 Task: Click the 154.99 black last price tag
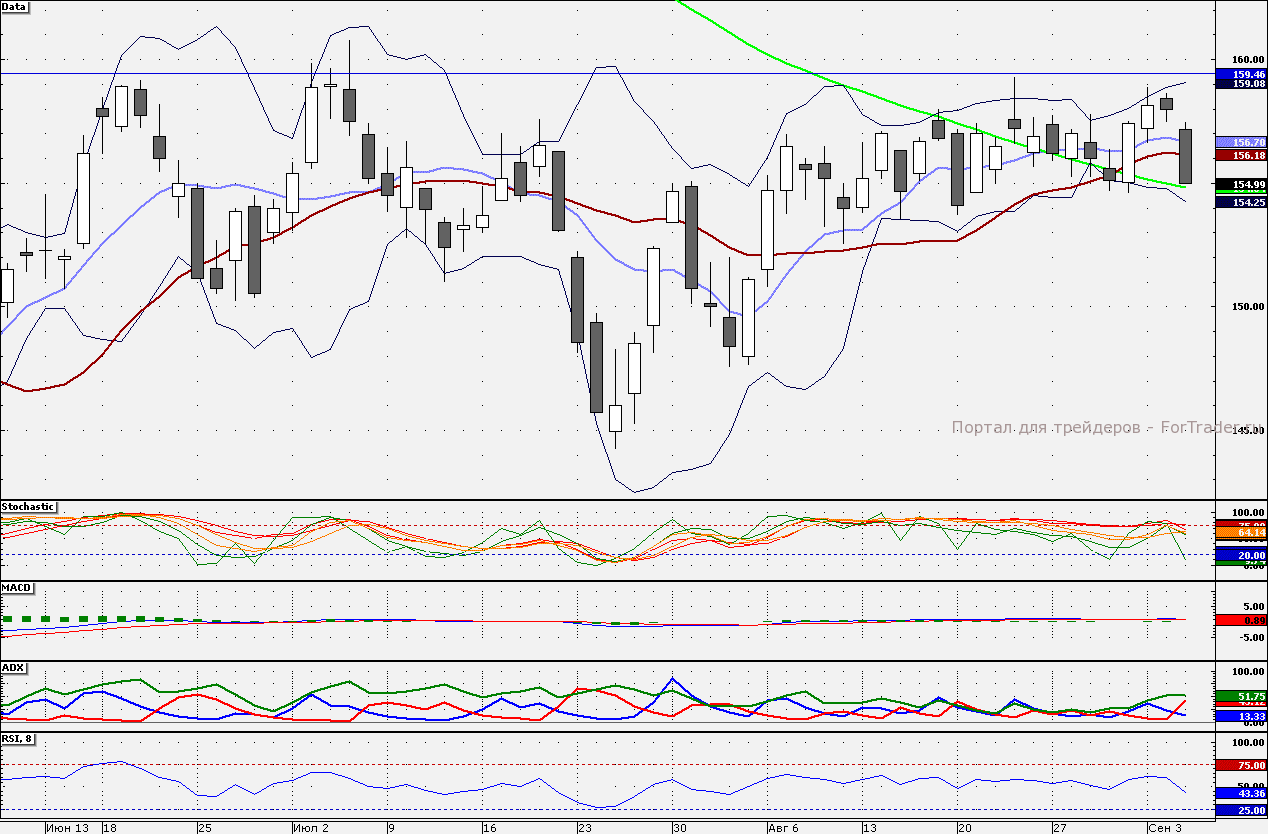1241,185
